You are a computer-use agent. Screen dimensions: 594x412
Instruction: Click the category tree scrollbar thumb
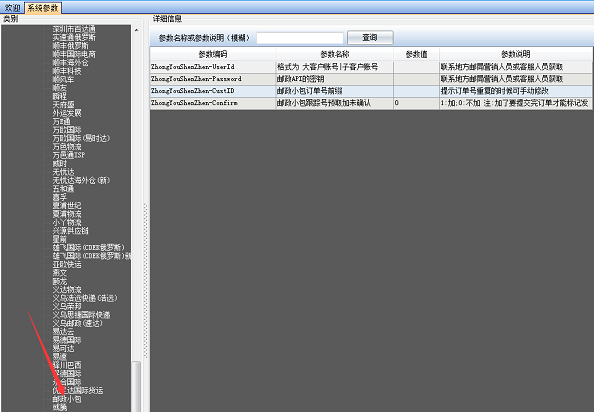click(136, 386)
